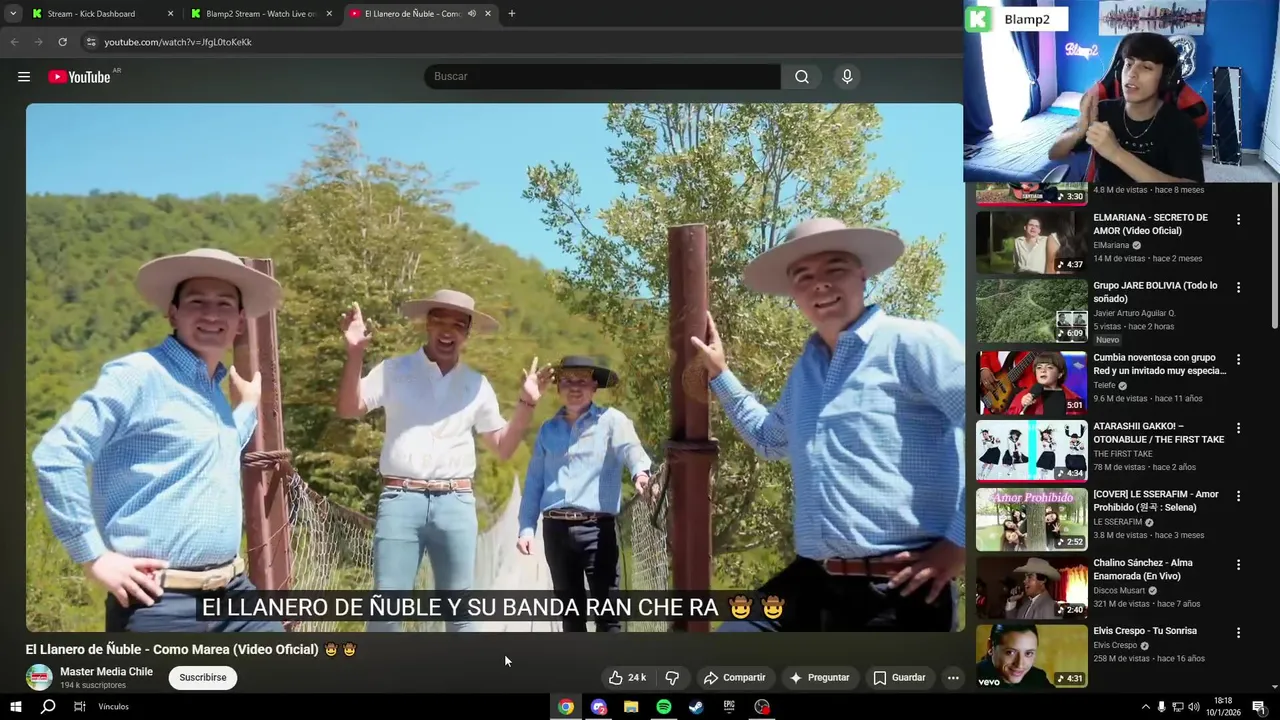Screen dimensions: 1280x720
Task: Open Chalino Sánchez Alma Enamorada thumbnail
Action: [x=1032, y=588]
